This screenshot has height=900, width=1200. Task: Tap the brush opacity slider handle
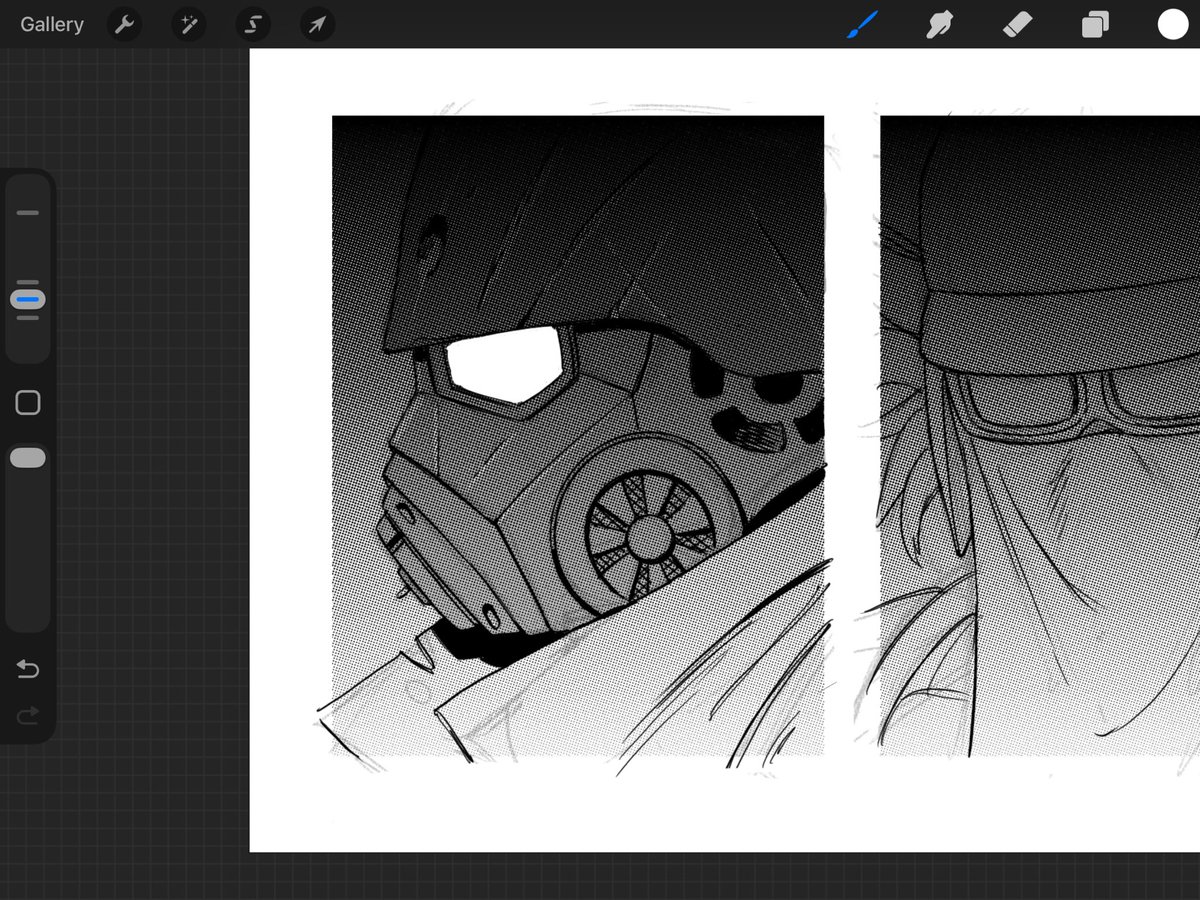(28, 457)
